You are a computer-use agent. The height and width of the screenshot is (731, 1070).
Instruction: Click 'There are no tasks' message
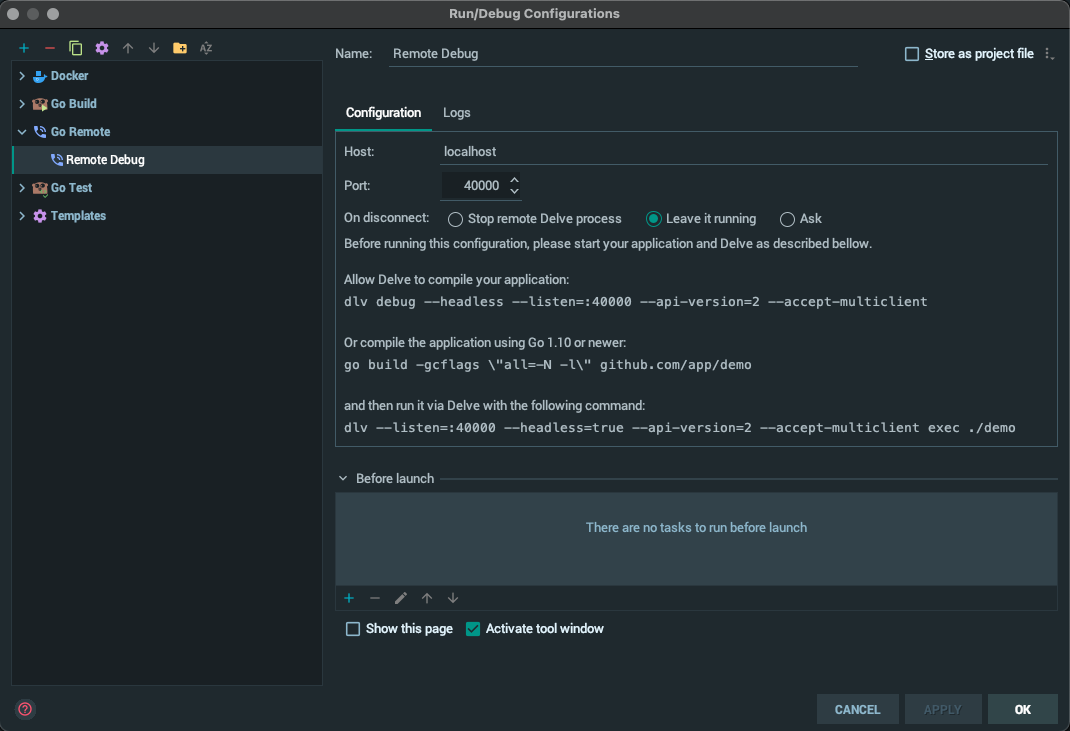coord(696,528)
